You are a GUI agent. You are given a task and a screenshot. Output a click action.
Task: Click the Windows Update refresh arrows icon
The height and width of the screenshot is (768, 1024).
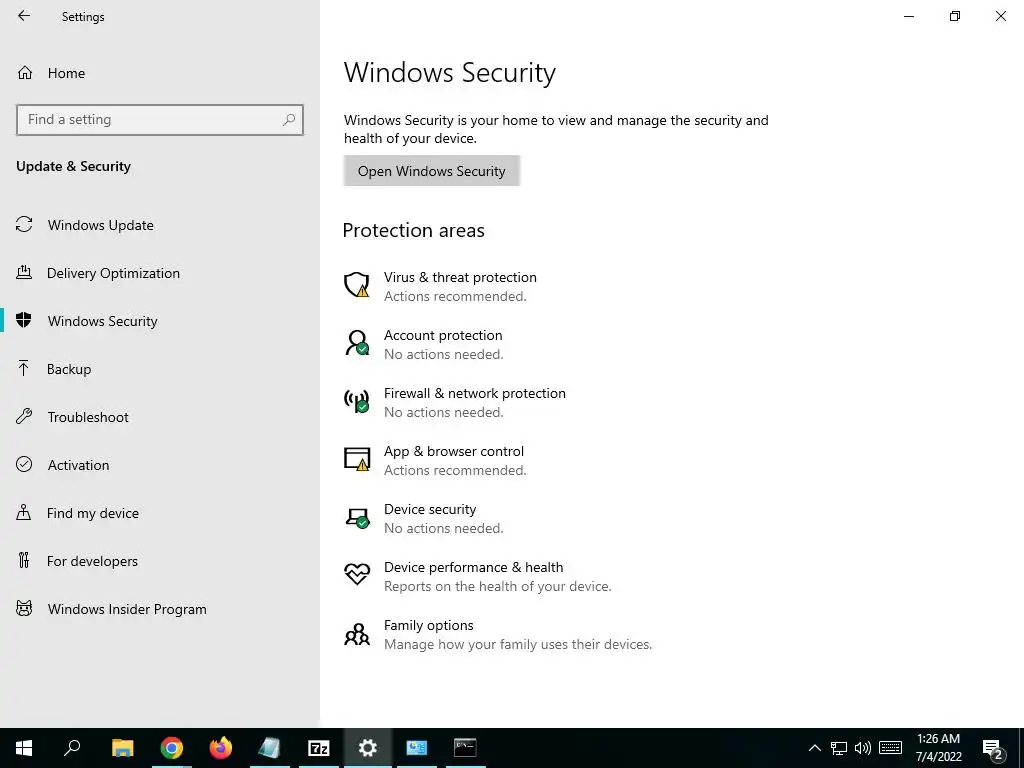point(24,225)
